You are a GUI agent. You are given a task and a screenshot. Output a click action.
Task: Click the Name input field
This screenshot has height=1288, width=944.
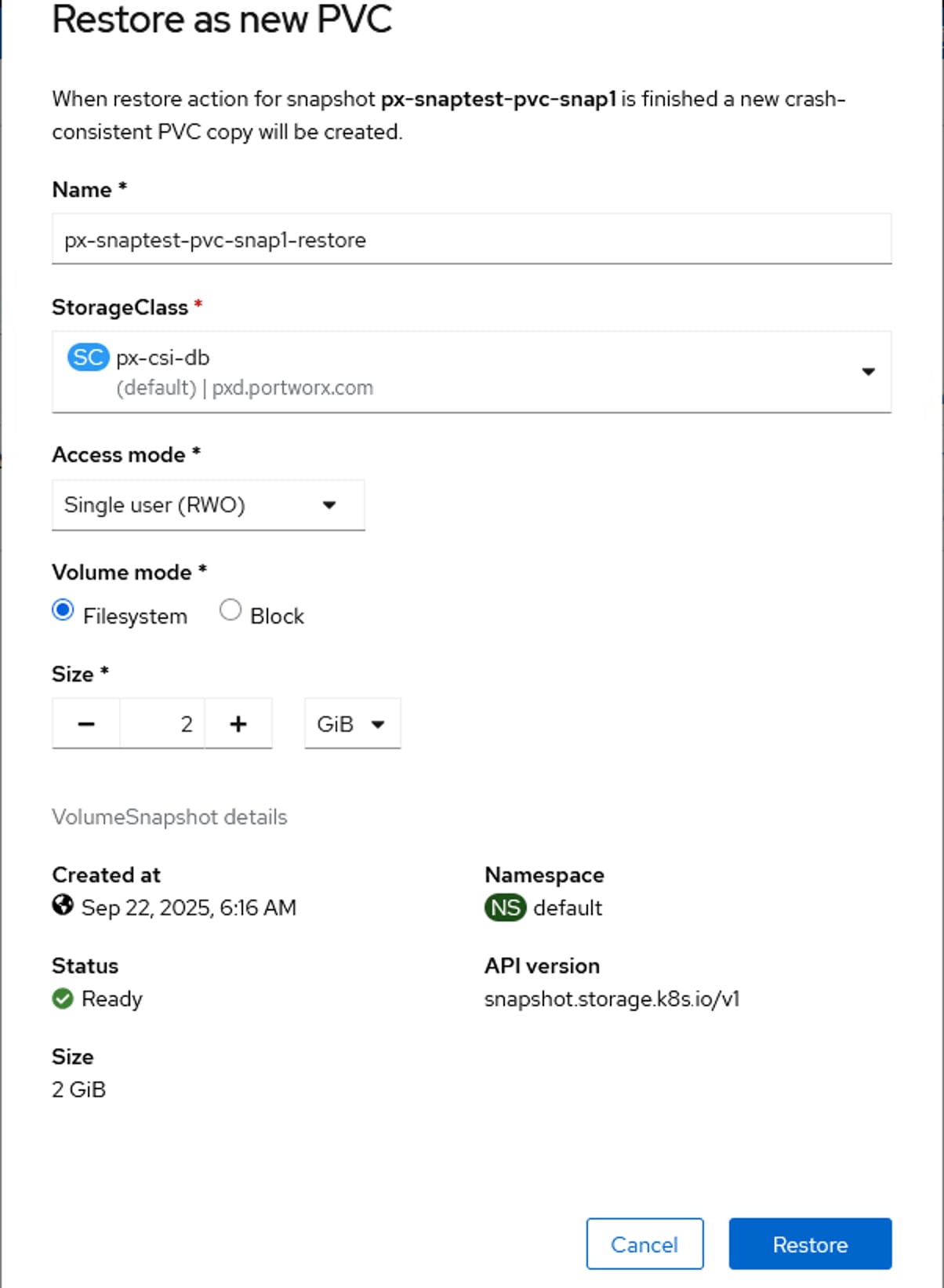[x=470, y=240]
